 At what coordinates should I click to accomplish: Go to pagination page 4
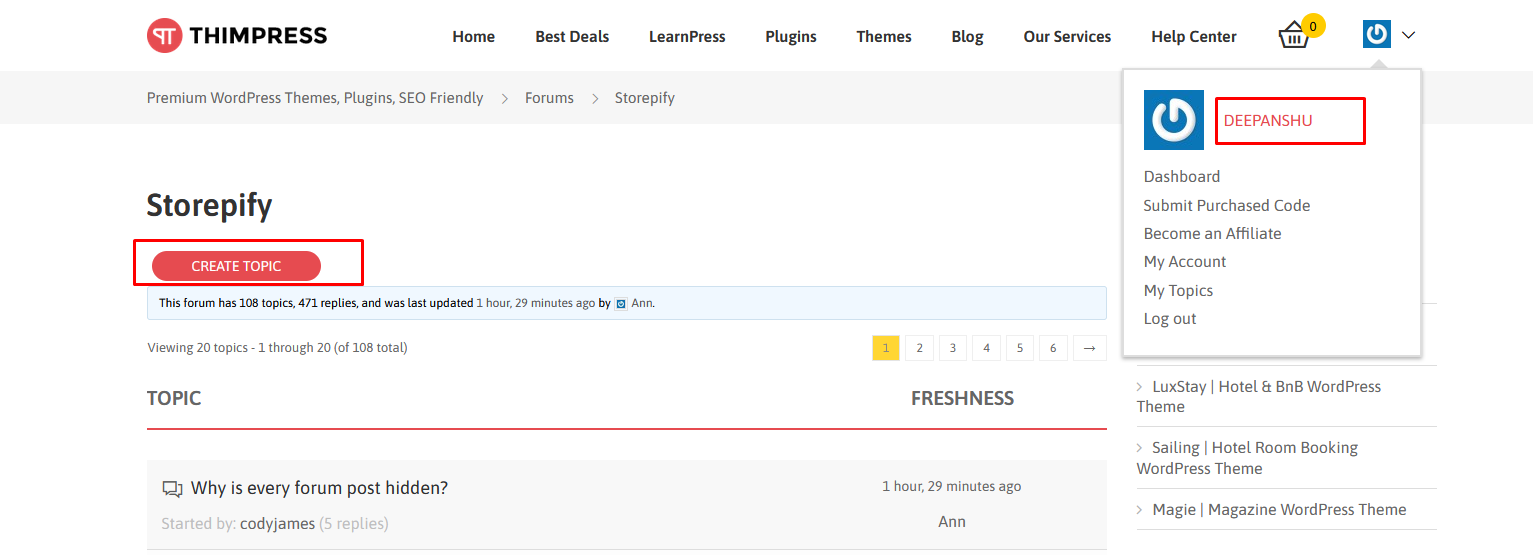986,348
